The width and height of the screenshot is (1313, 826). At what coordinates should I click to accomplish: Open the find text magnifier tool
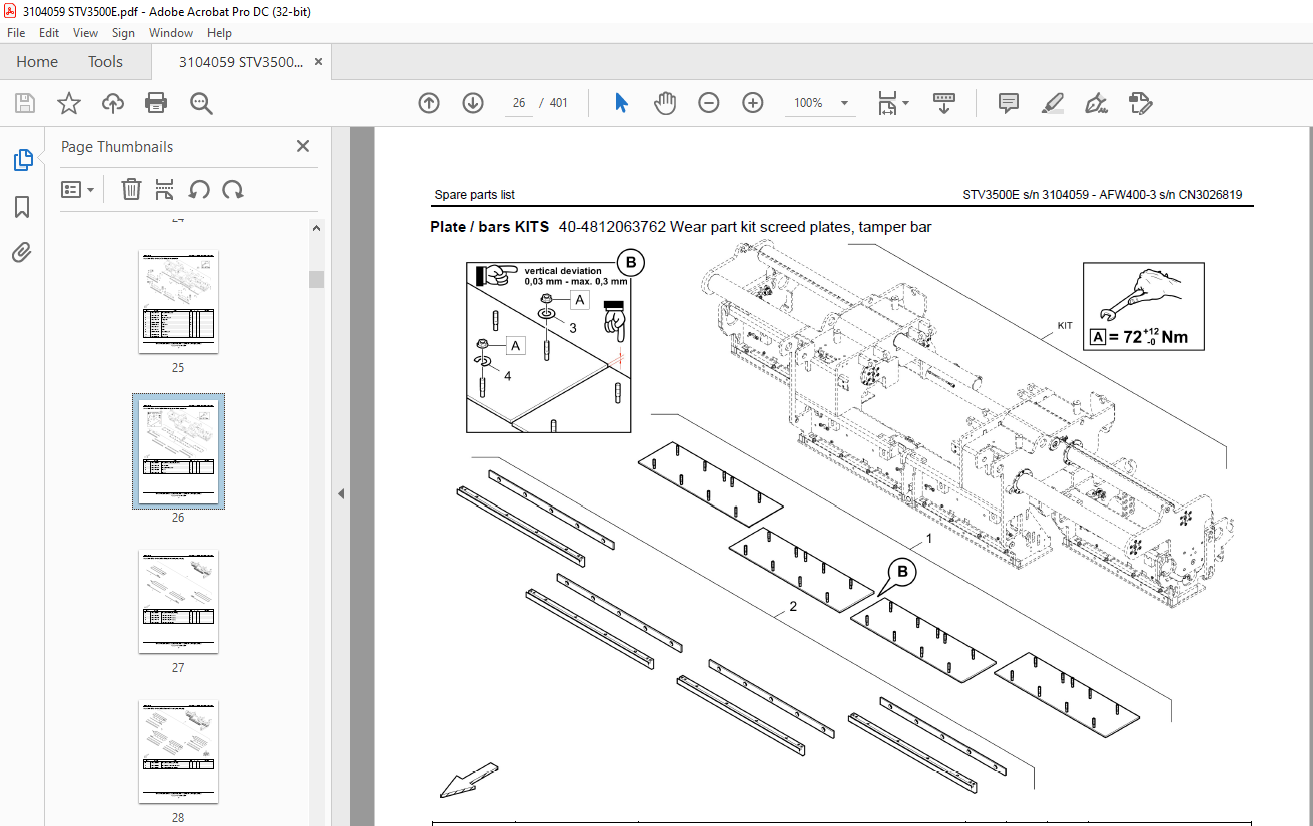pos(201,103)
